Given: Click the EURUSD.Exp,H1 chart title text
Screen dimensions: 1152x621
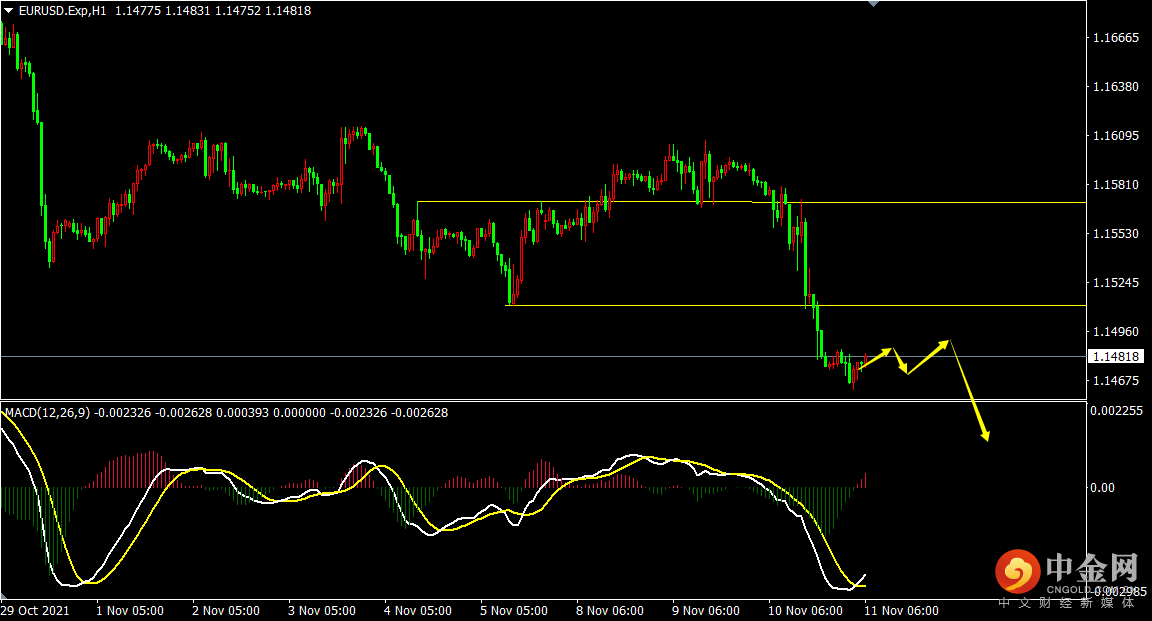Looking at the screenshot, I should tap(62, 11).
